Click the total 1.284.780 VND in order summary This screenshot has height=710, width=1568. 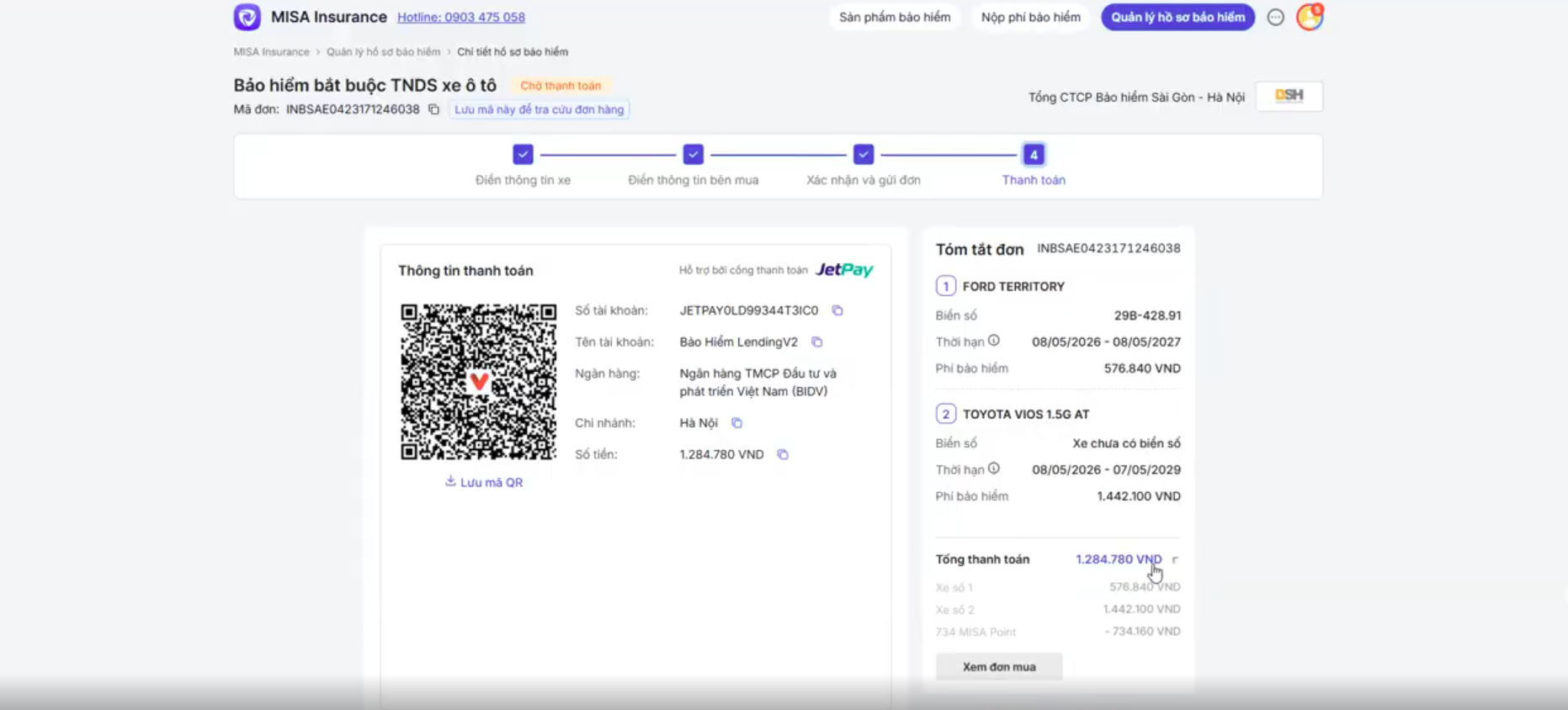click(x=1119, y=559)
